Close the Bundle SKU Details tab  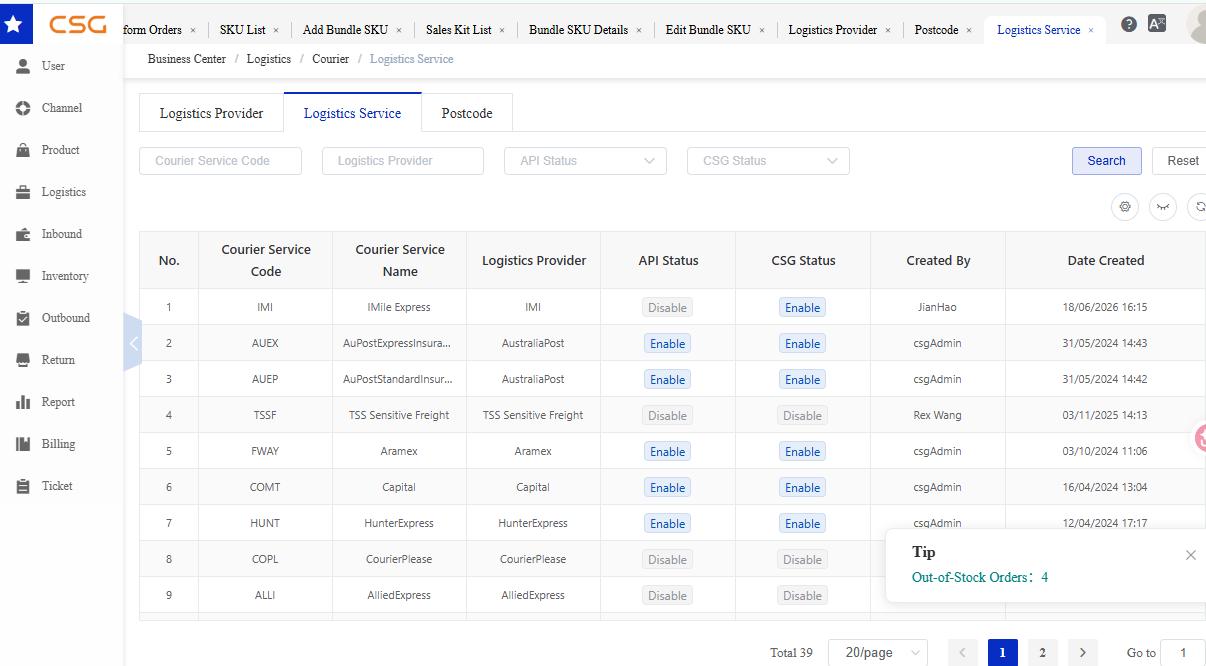(x=639, y=31)
